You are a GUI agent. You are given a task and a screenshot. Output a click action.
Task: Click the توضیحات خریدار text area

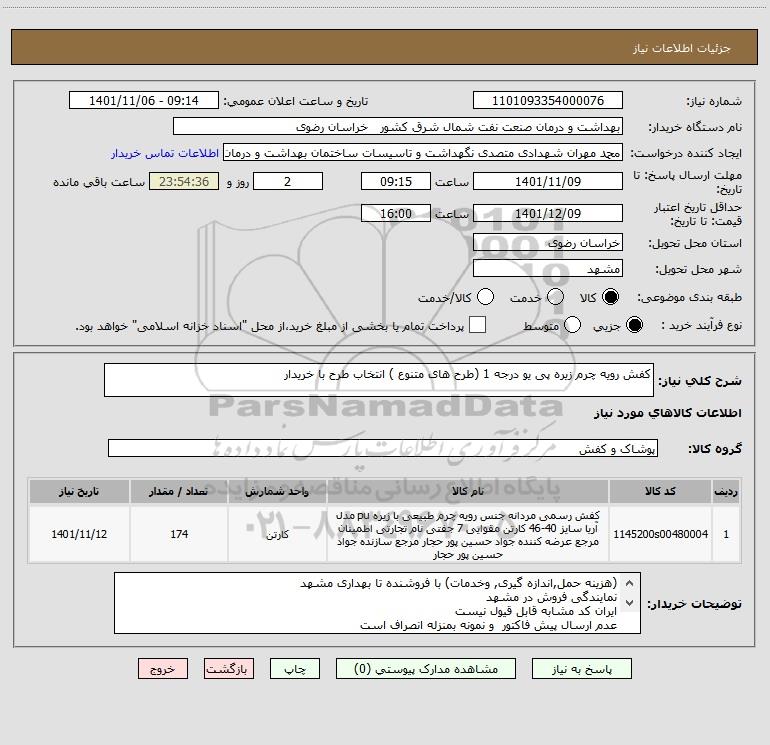377,603
